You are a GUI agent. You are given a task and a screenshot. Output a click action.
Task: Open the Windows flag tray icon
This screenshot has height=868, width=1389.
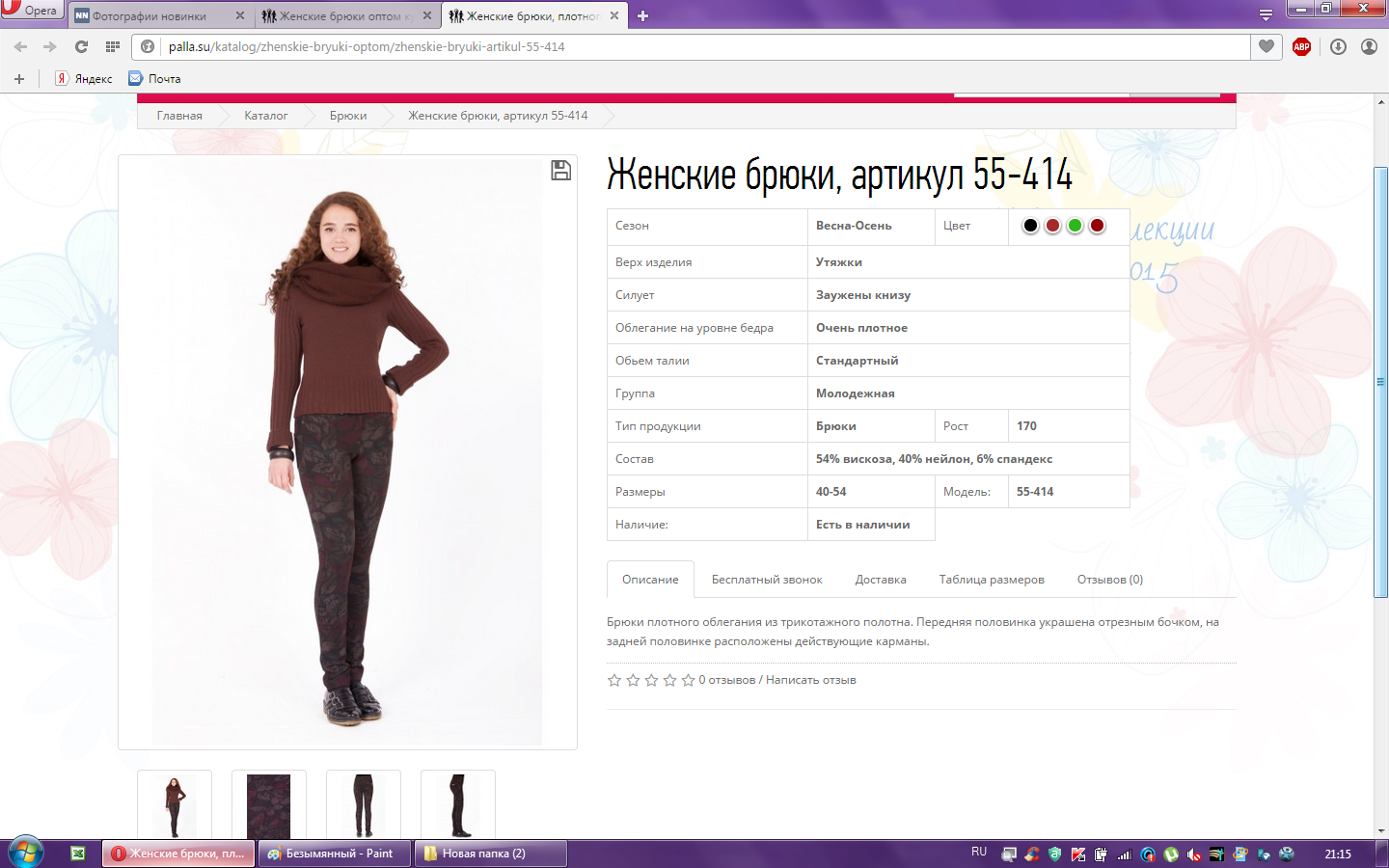(1240, 854)
